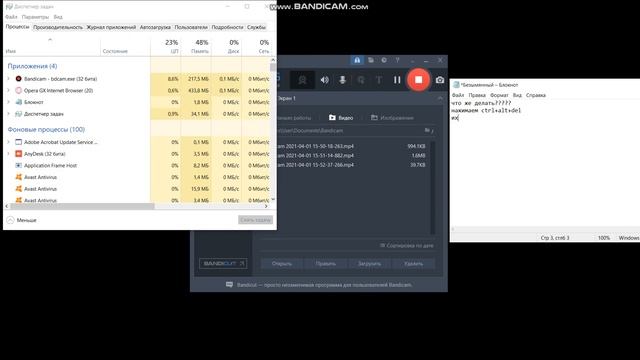Open the output folder icon in Bandicam title bar
Image resolution: width=640 pixels, height=360 pixels.
(x=371, y=60)
